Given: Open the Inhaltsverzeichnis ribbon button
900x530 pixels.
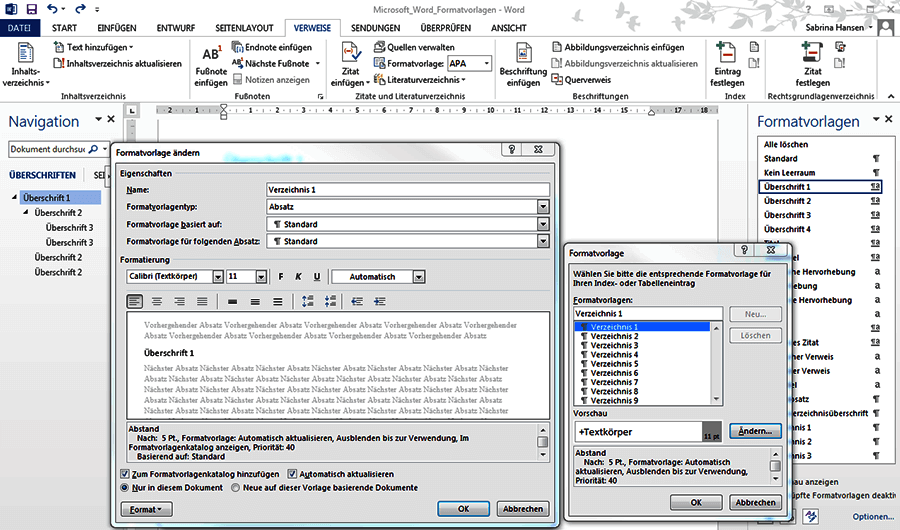Looking at the screenshot, I should pos(25,64).
